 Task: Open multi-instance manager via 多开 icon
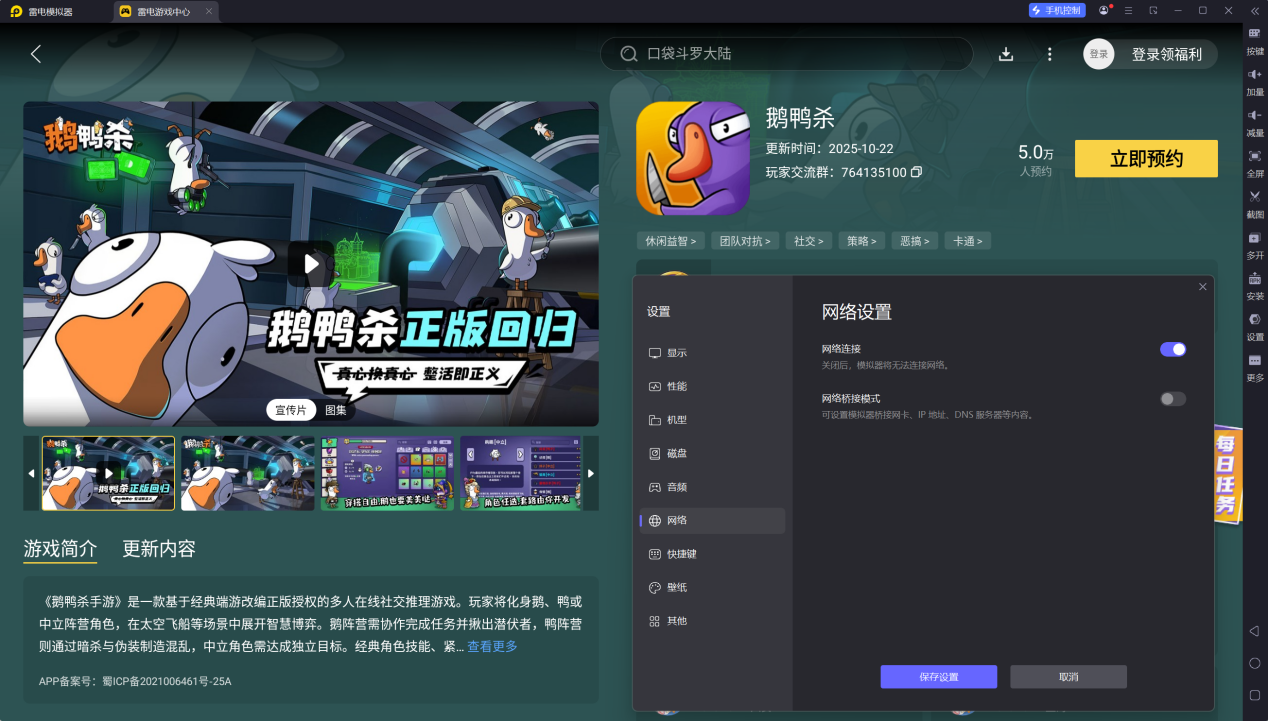coord(1254,240)
